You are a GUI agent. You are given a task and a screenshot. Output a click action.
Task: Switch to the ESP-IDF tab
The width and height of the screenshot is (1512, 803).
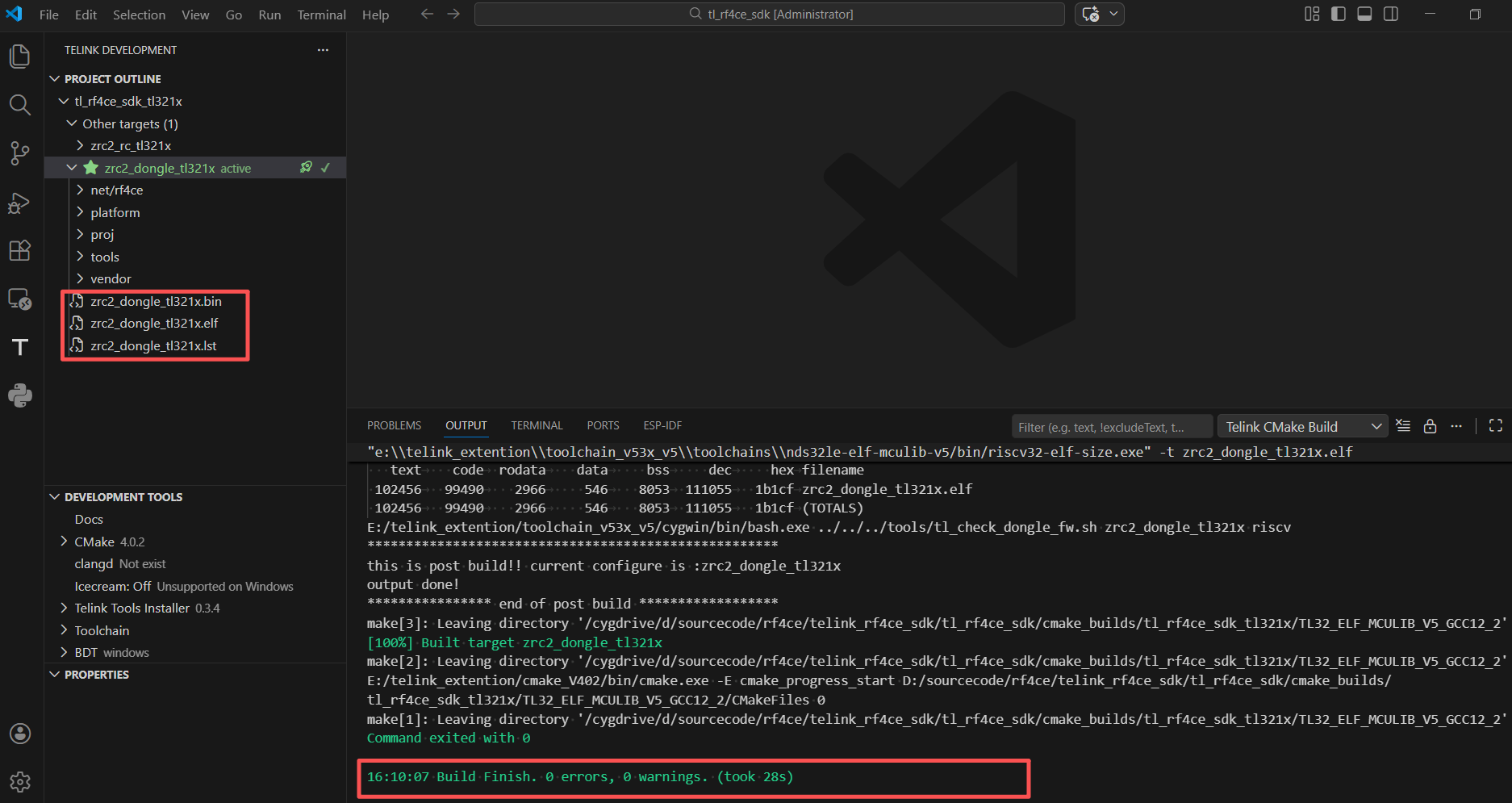tap(662, 425)
